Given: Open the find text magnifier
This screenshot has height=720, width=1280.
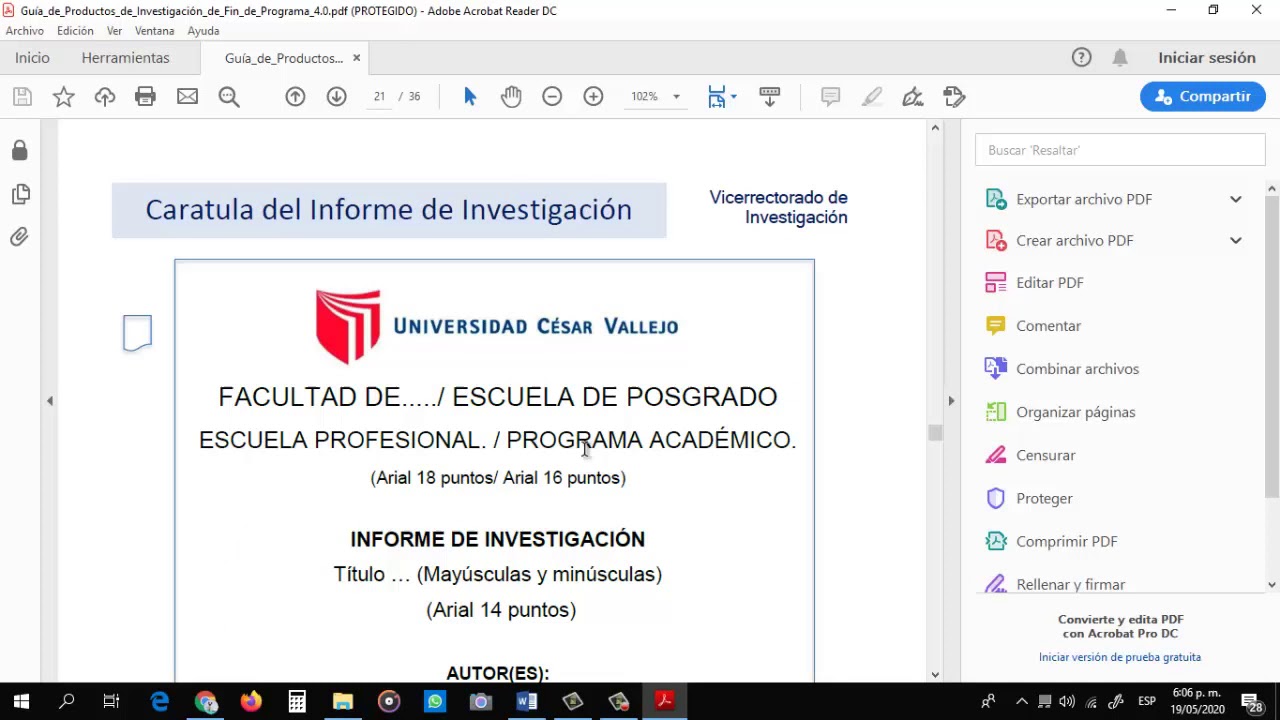Looking at the screenshot, I should click(229, 97).
